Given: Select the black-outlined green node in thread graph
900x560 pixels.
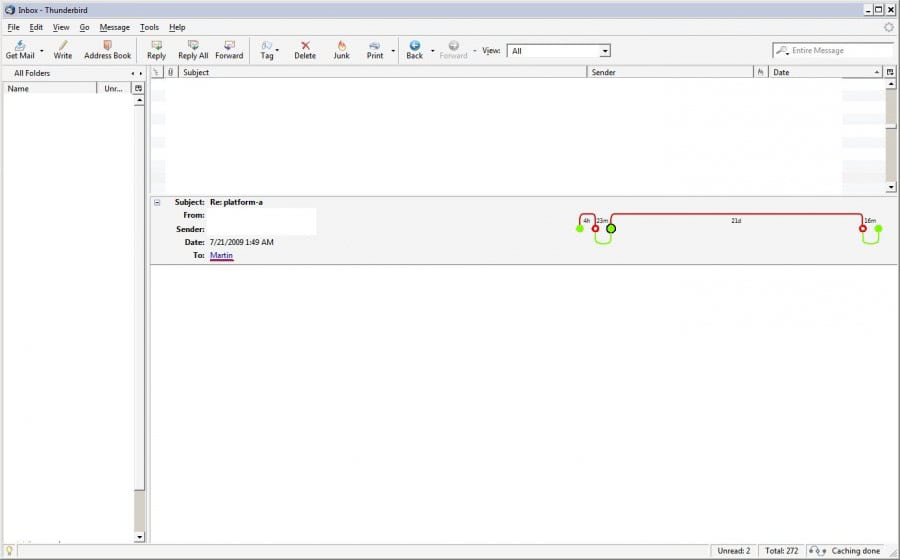Looking at the screenshot, I should (611, 229).
